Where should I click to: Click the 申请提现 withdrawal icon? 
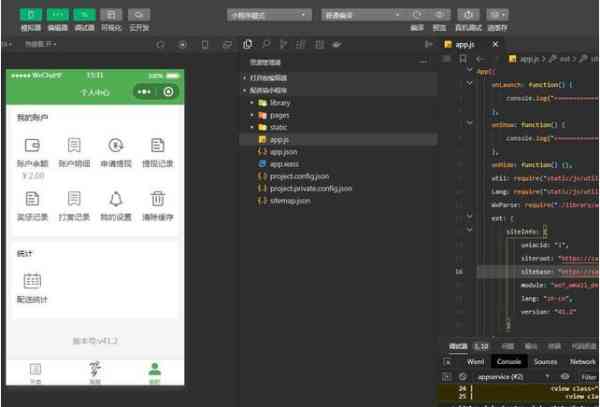116,146
